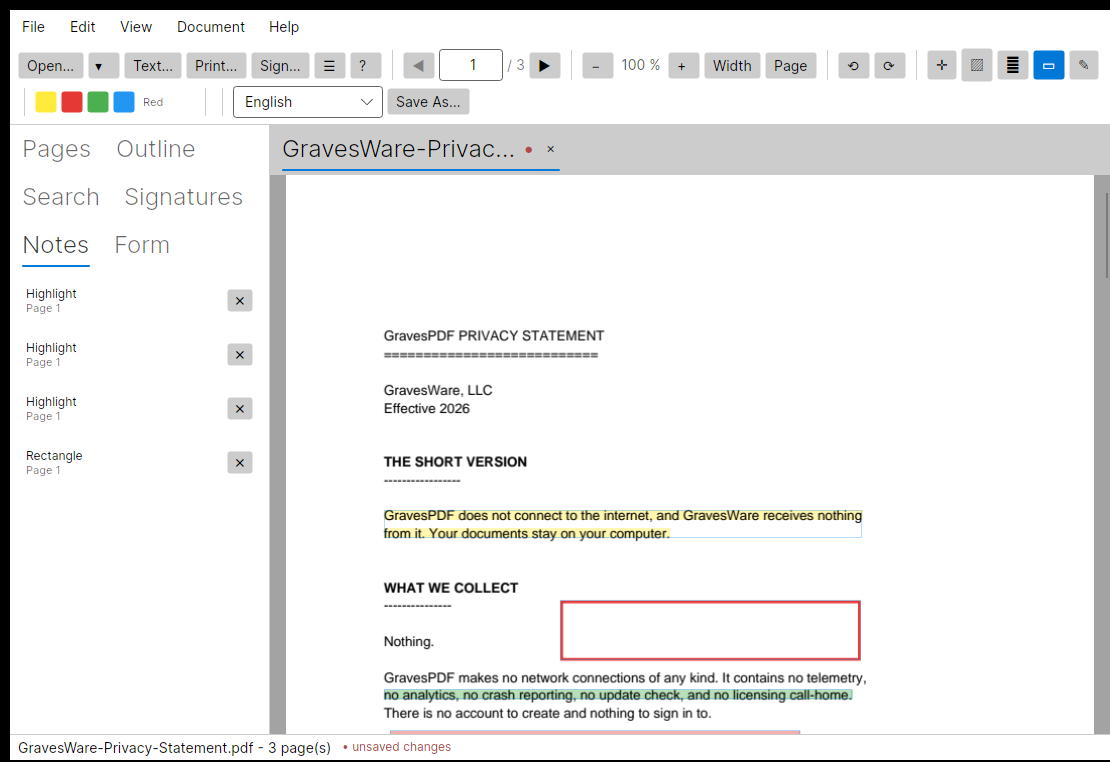Switch to the Pages sidebar tab
This screenshot has width=1110, height=762.
pyautogui.click(x=57, y=149)
